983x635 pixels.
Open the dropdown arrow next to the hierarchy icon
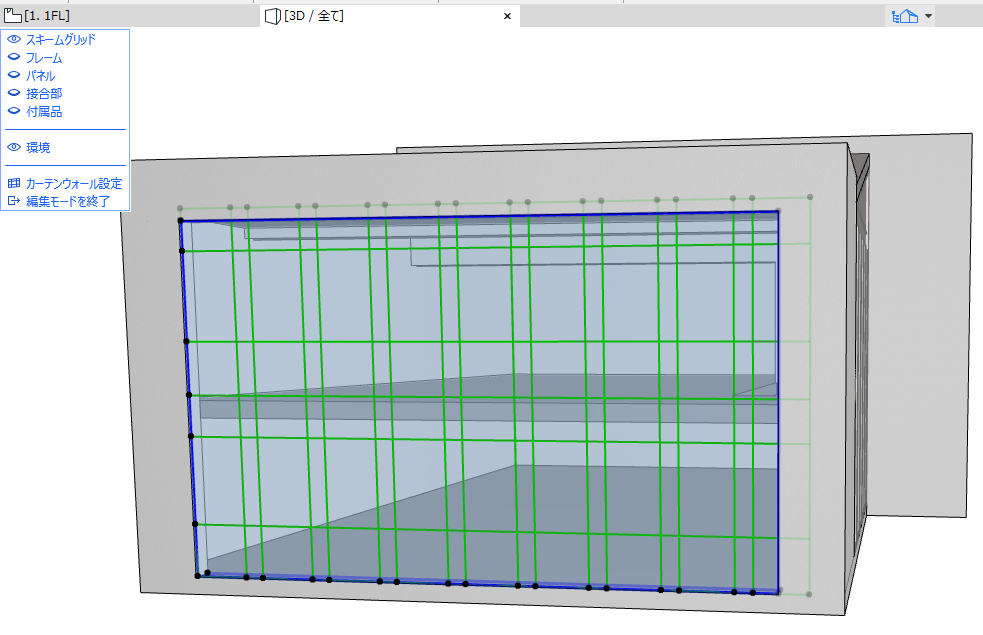[928, 15]
